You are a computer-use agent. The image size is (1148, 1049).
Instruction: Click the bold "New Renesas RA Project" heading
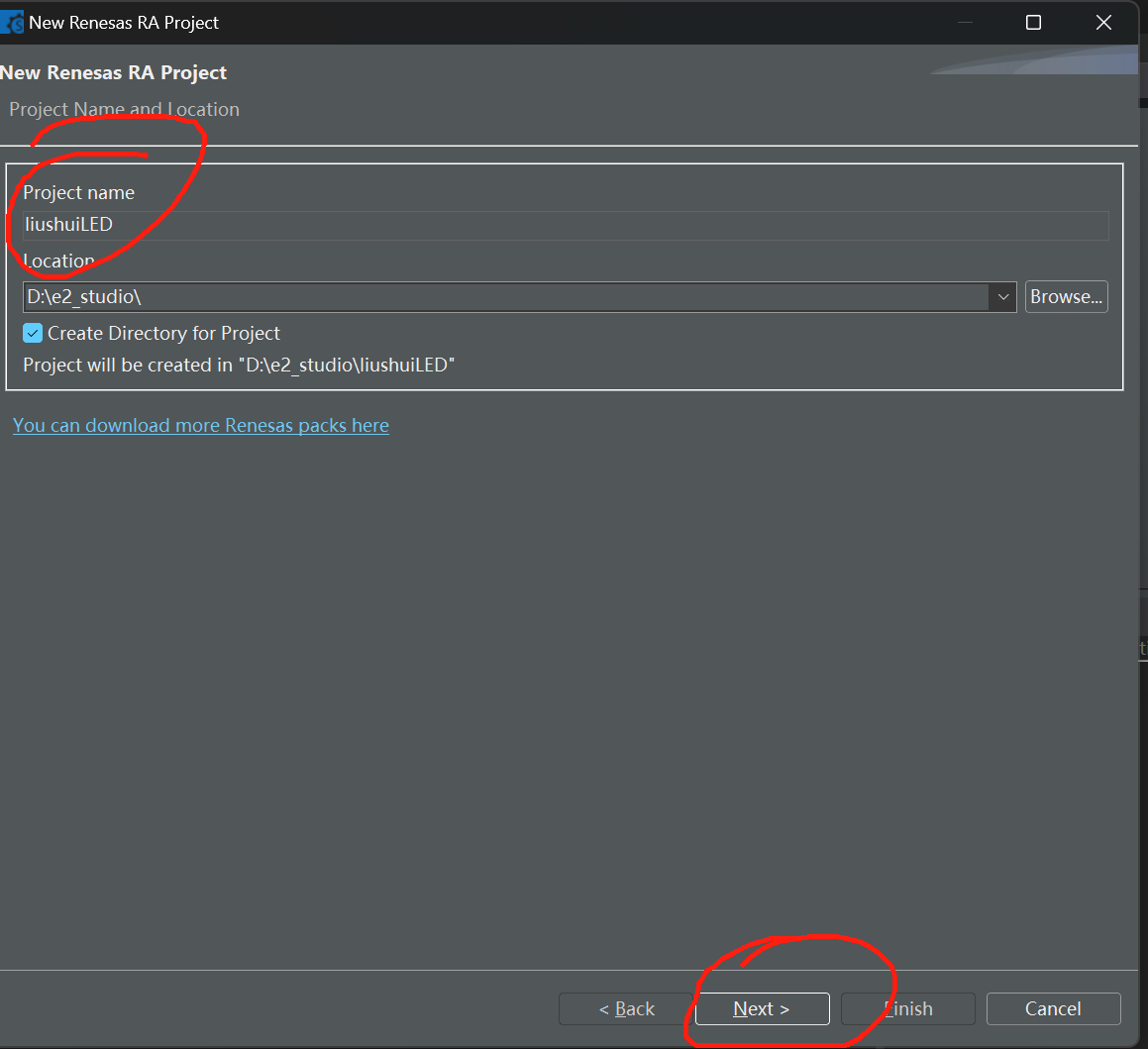pyautogui.click(x=114, y=72)
